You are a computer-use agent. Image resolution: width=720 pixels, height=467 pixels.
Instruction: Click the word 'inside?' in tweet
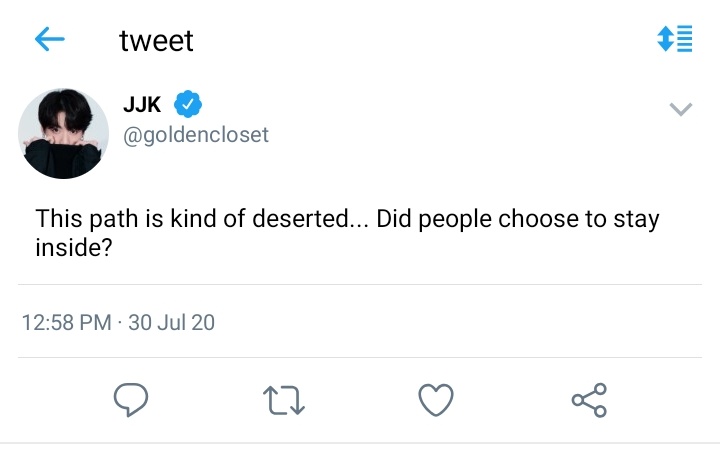(74, 248)
